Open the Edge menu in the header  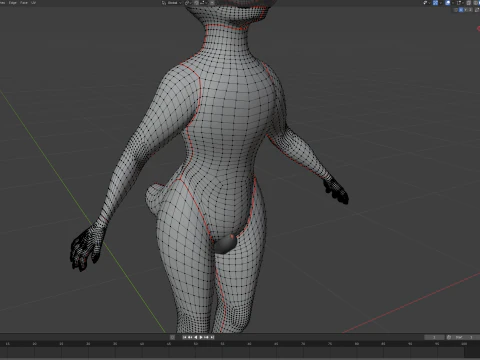click(13, 3)
